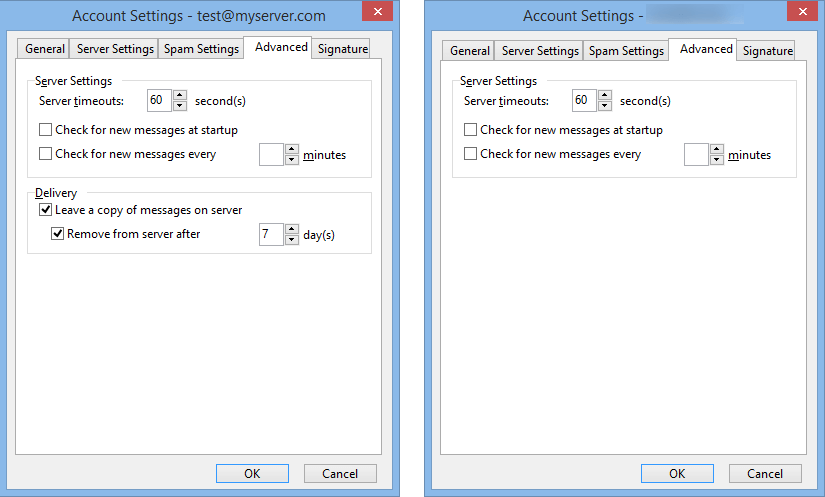
Task: Increase server timeouts in right window
Action: pos(605,95)
